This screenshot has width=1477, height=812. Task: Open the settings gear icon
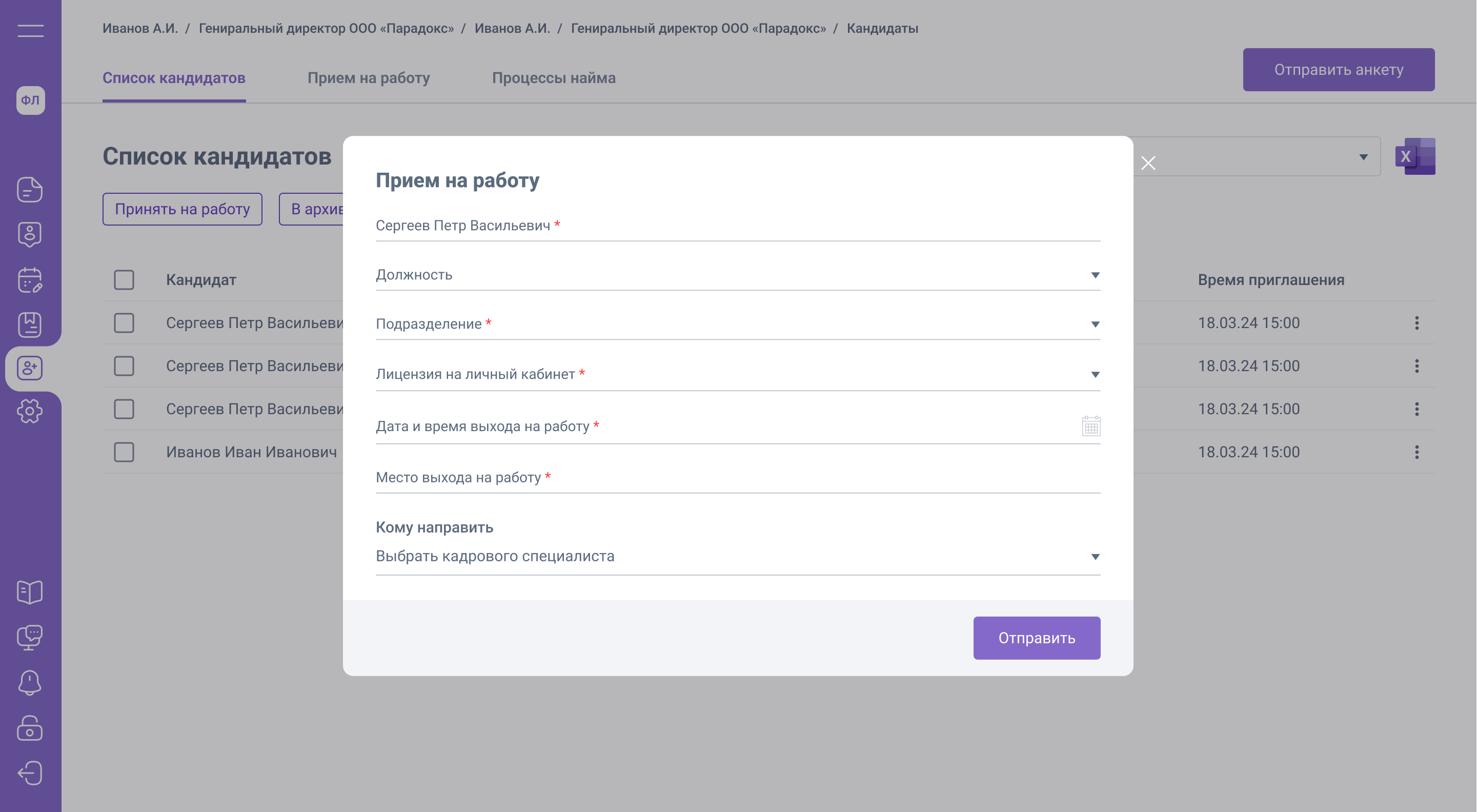coord(30,411)
